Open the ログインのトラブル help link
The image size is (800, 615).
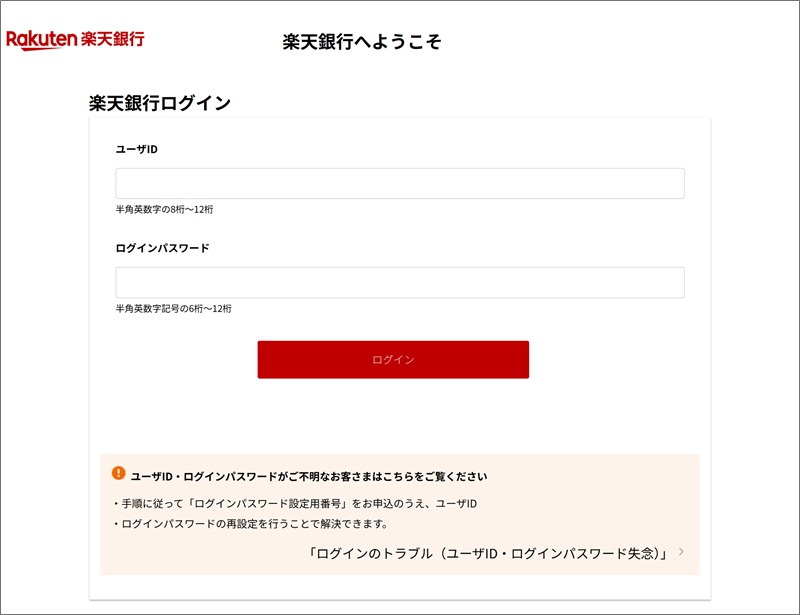pos(488,554)
